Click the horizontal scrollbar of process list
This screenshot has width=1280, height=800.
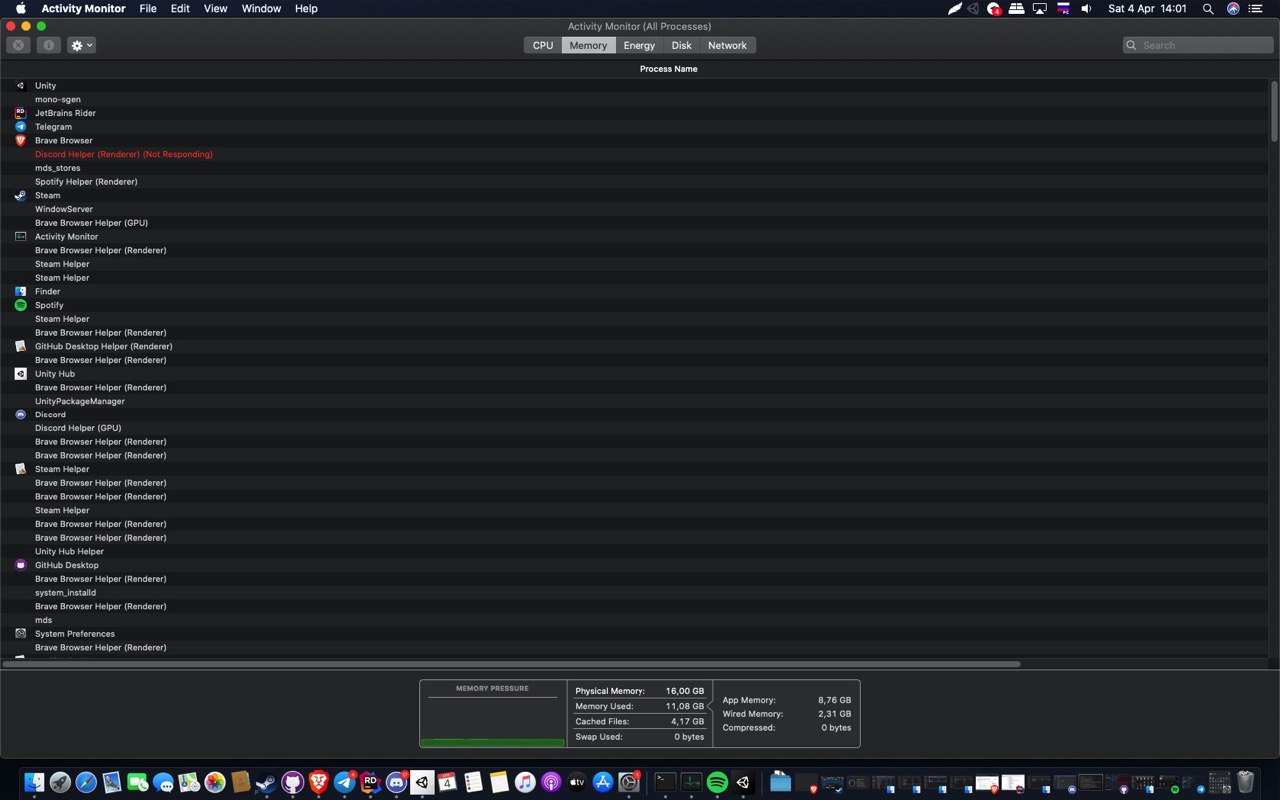pyautogui.click(x=511, y=664)
